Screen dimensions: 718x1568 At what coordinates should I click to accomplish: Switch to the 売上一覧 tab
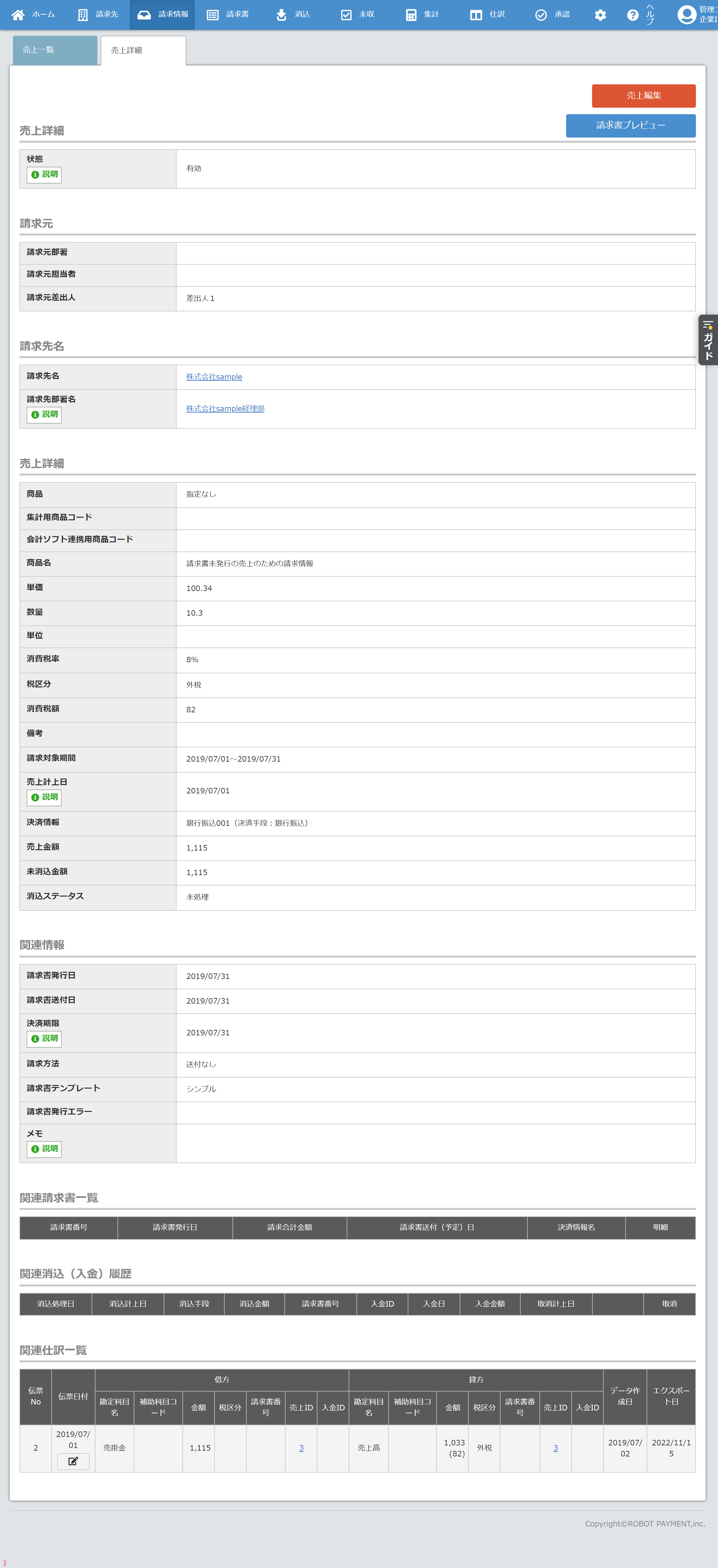click(55, 50)
